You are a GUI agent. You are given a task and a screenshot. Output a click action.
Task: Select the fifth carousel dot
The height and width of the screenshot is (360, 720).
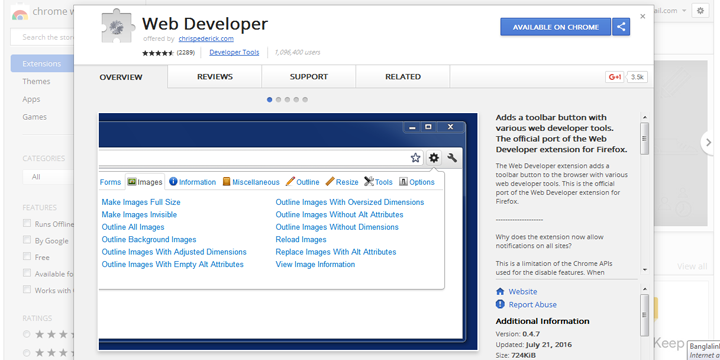point(305,100)
